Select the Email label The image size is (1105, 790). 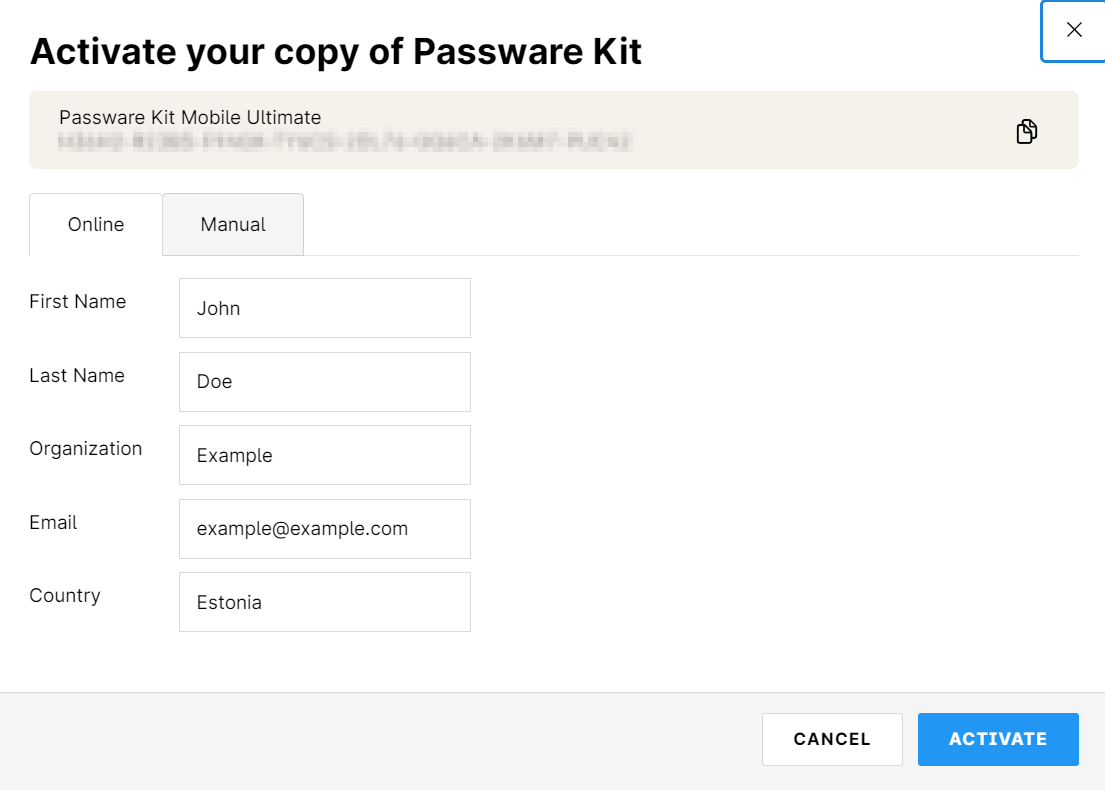tap(53, 522)
